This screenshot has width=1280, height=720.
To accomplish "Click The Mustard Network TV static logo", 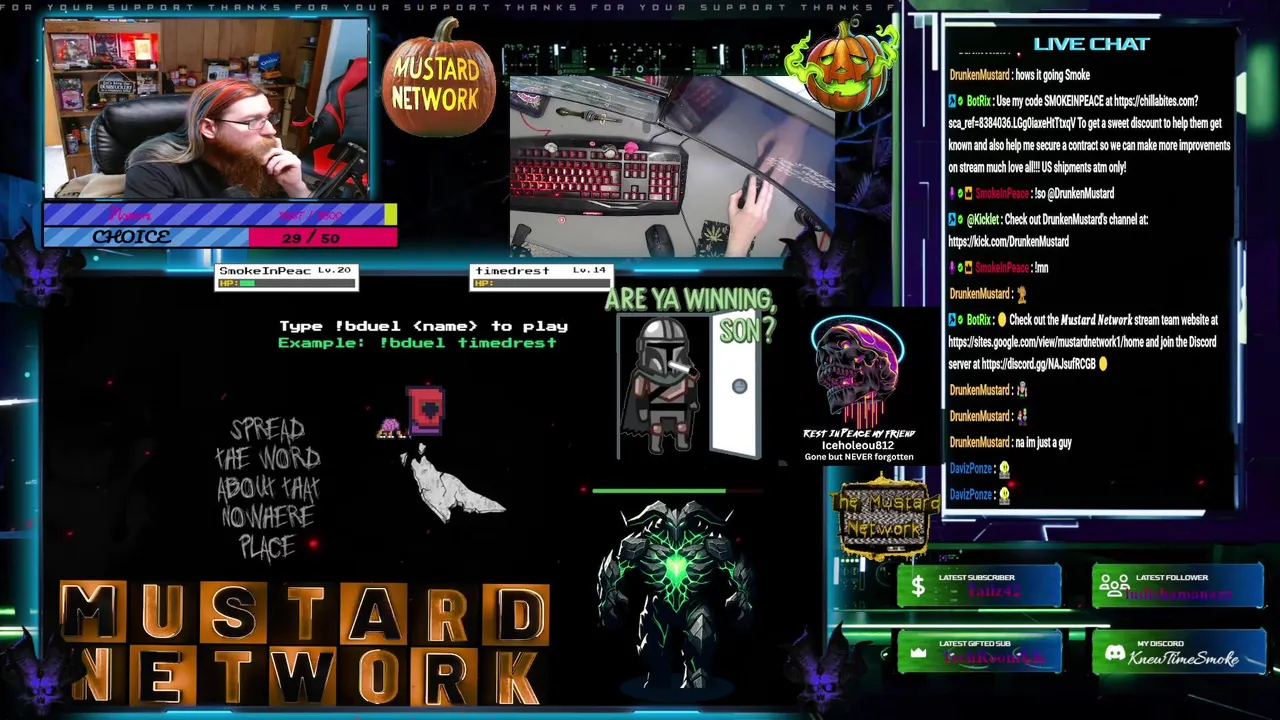I will 884,517.
